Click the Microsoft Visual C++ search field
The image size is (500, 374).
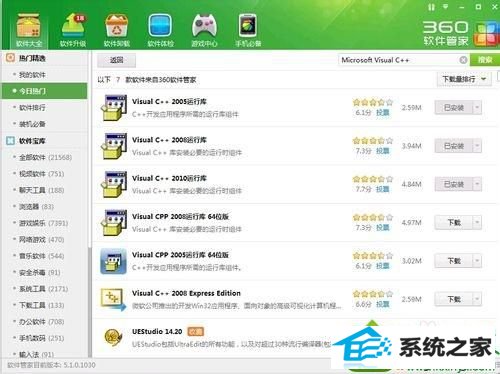398,60
